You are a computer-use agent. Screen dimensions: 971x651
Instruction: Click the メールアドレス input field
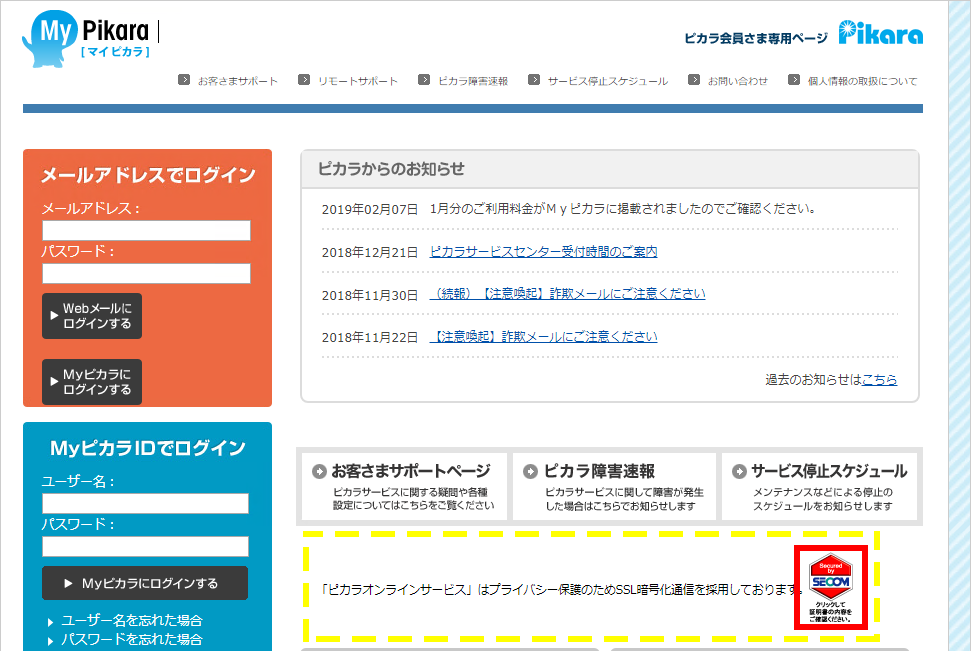click(146, 230)
